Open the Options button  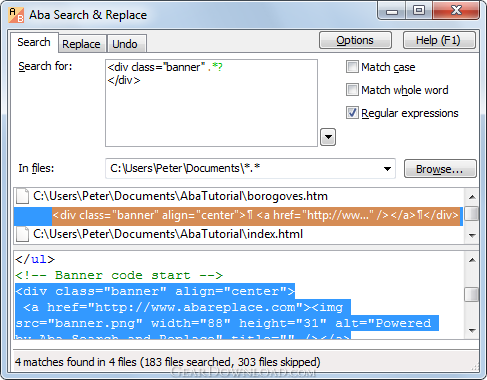click(355, 40)
